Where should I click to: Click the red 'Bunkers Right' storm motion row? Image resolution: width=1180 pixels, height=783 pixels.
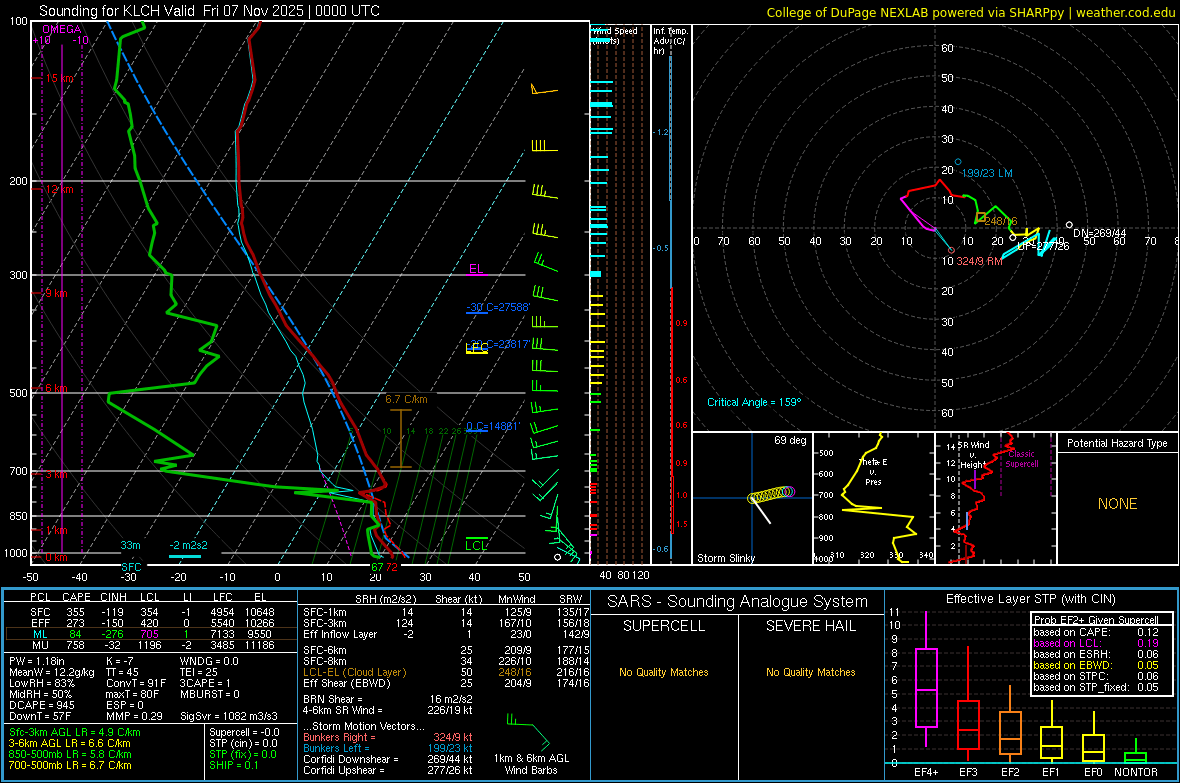tap(388, 737)
